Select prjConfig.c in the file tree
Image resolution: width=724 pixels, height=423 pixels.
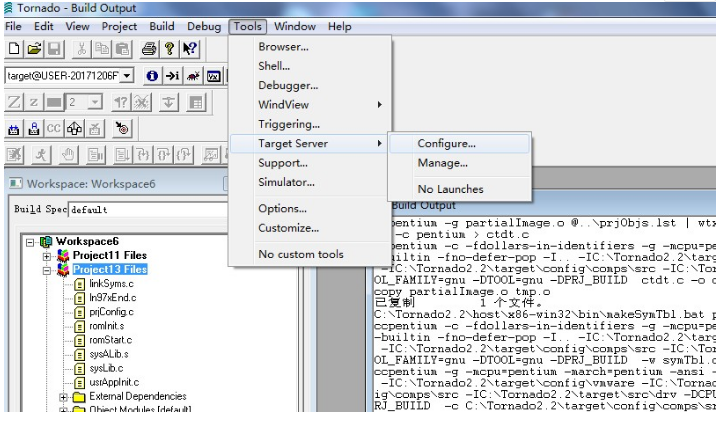[111, 312]
